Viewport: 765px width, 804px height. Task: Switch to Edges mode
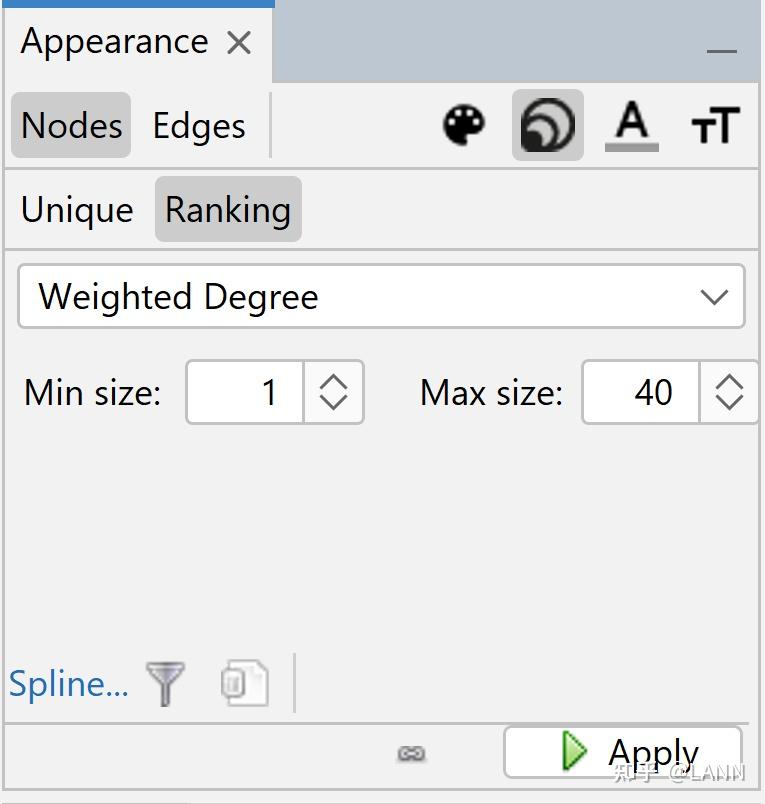[199, 126]
